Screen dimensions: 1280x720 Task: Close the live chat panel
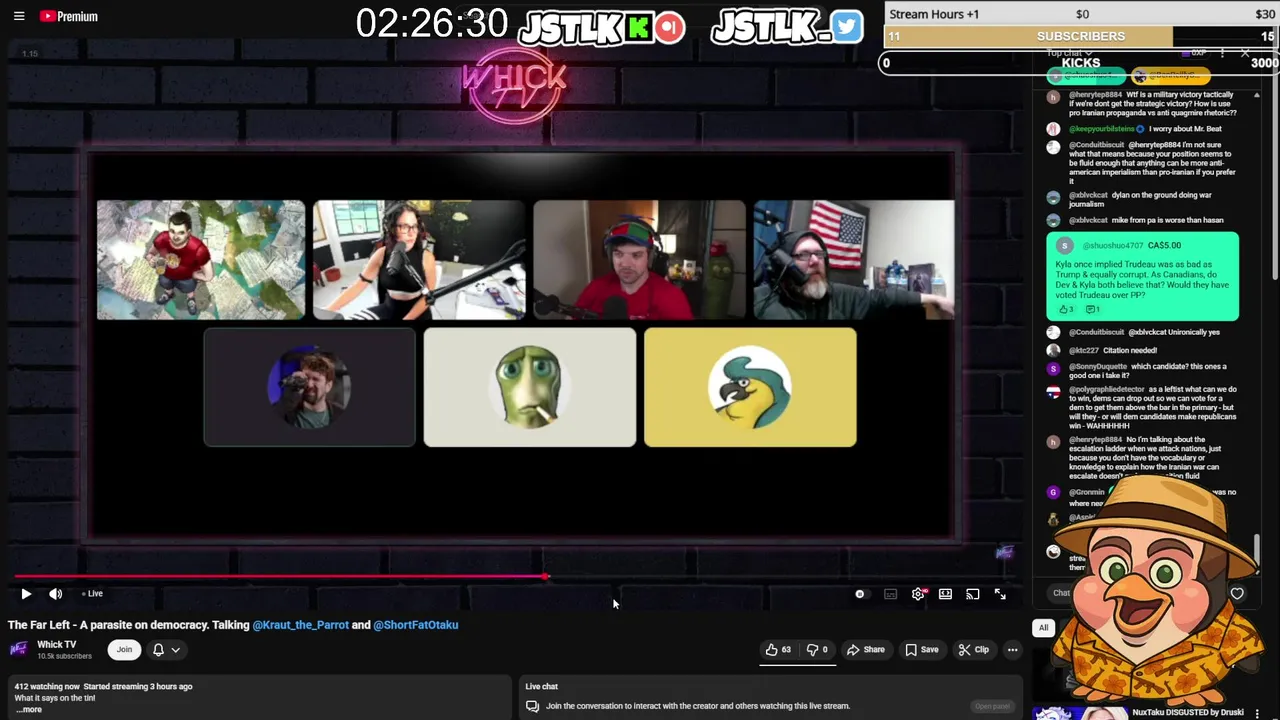coord(1245,52)
